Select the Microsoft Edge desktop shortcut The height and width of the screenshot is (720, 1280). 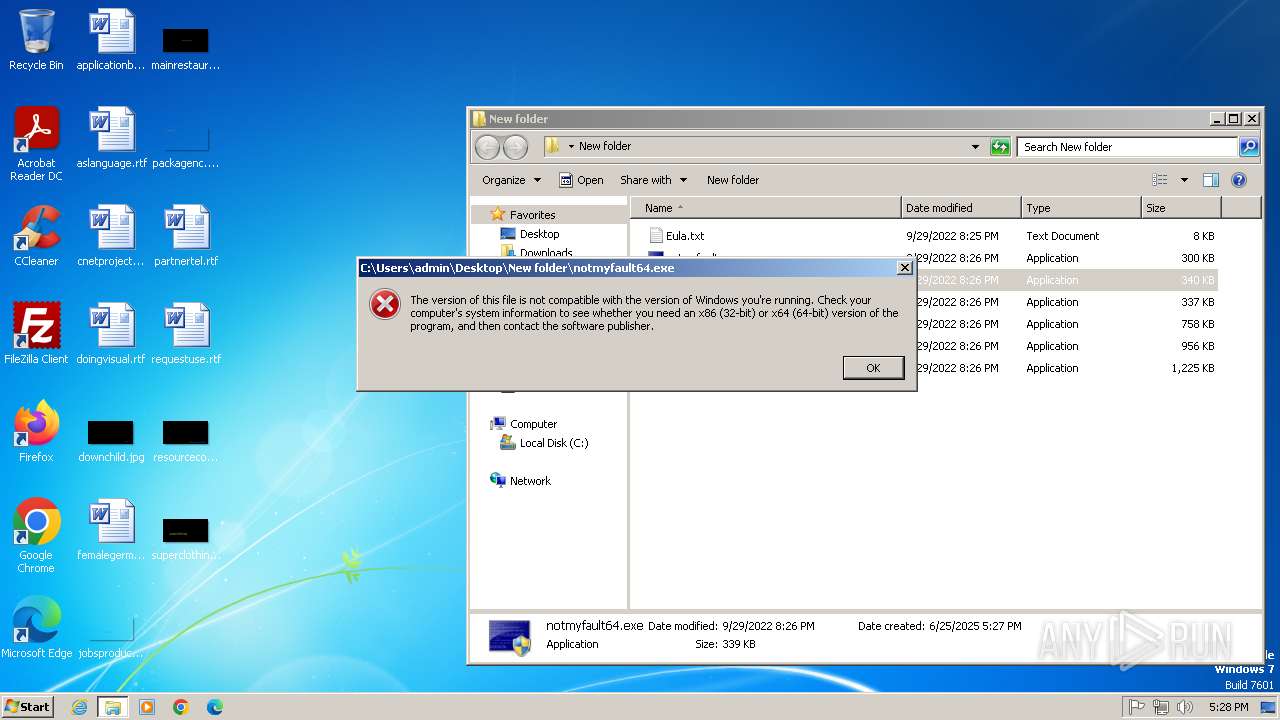click(x=36, y=628)
